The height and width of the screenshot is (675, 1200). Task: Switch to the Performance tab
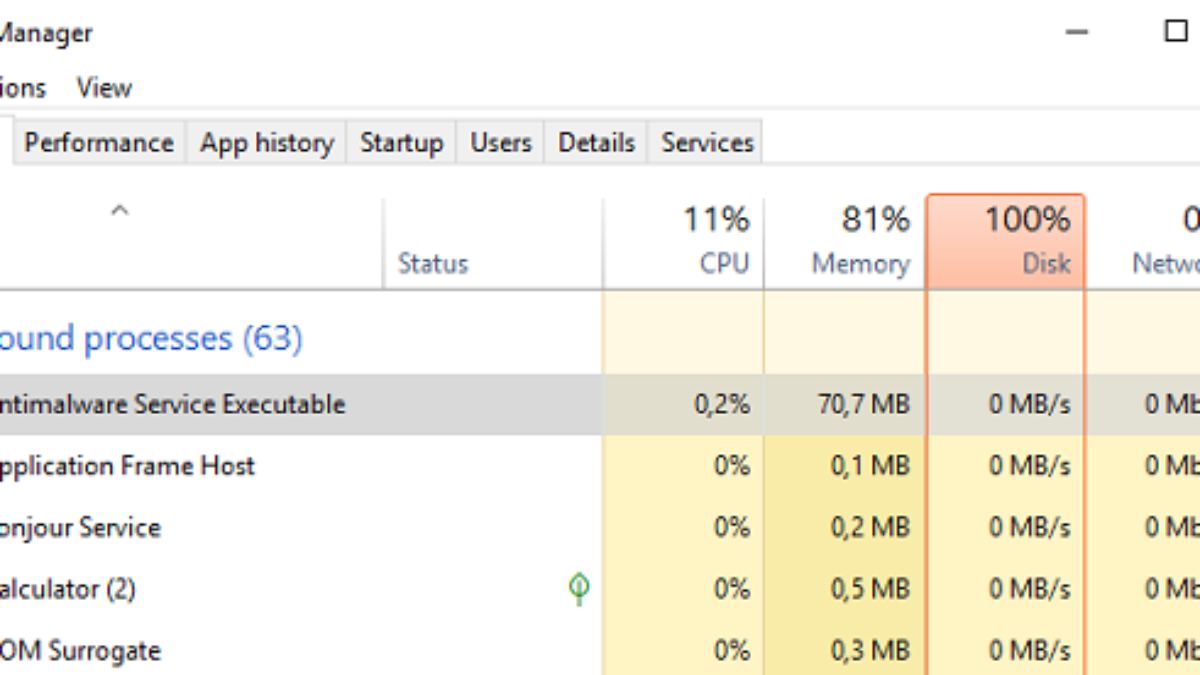point(99,143)
